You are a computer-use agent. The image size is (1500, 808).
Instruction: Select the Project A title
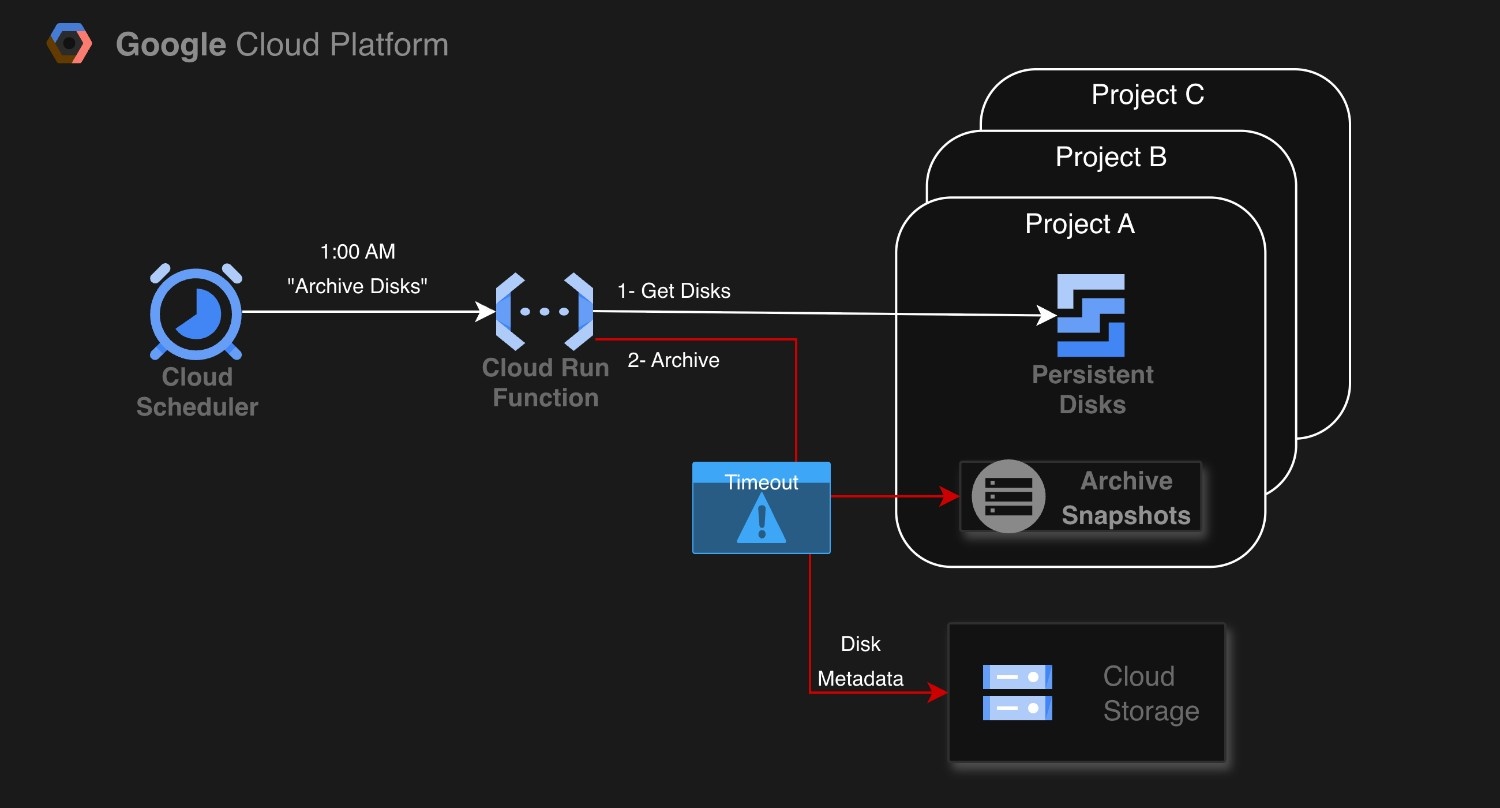coord(1080,224)
